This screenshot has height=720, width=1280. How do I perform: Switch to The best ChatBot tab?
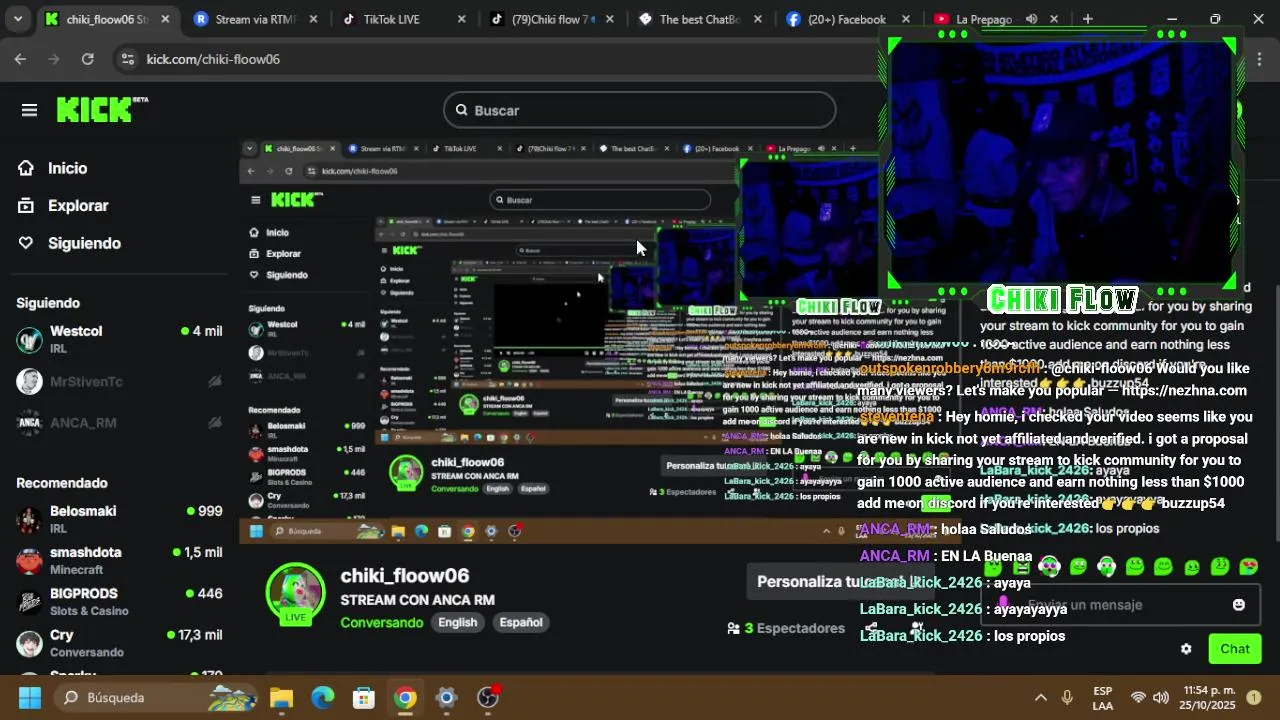700,19
